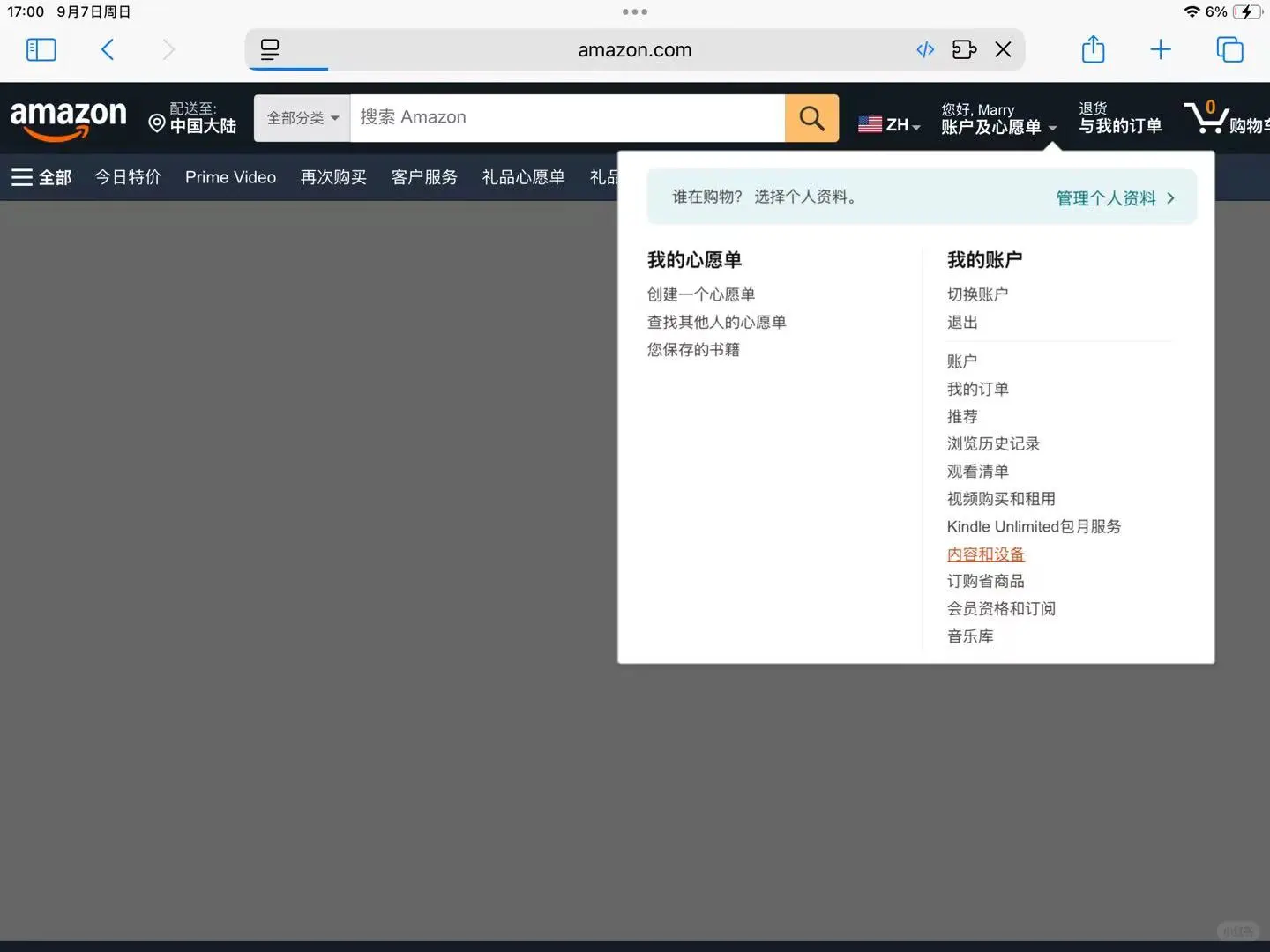
Task: Open 管理个人资料 profile management
Action: click(x=1116, y=198)
